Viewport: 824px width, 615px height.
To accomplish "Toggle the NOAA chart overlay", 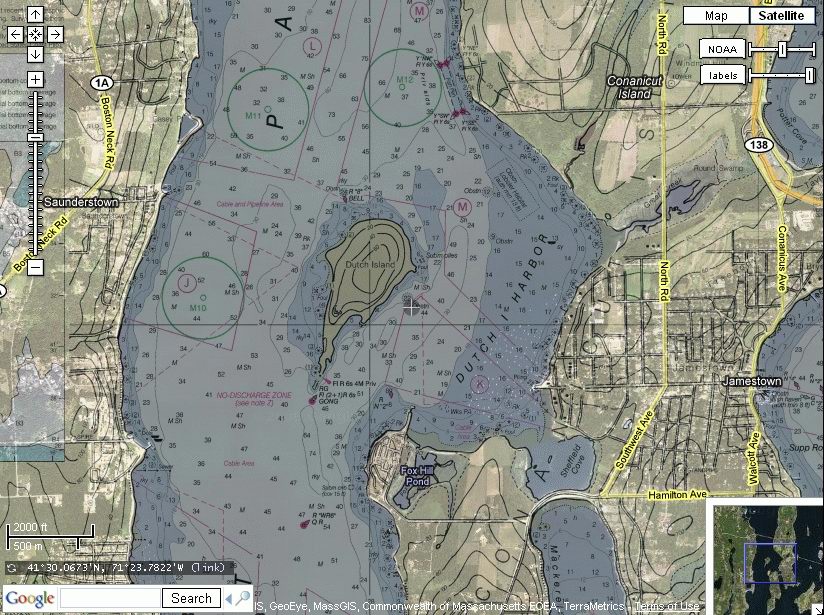I will (722, 49).
